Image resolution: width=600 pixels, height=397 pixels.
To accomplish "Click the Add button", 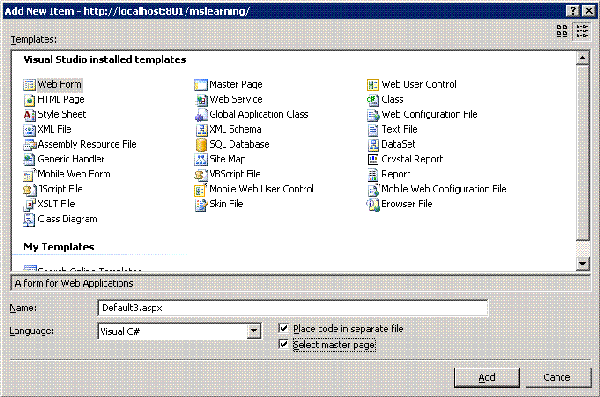I will [x=487, y=378].
